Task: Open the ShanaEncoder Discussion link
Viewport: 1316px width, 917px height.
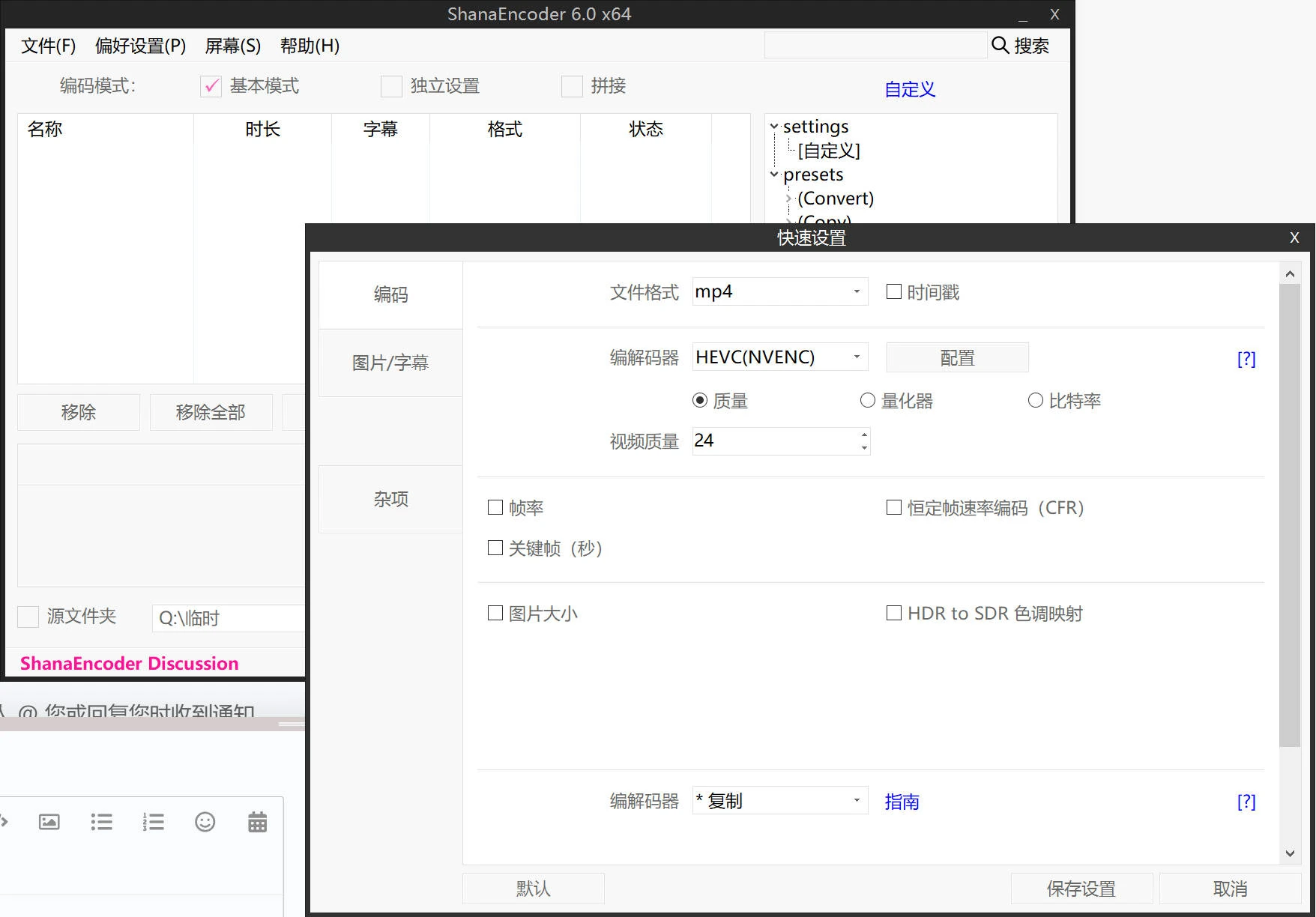Action: (129, 663)
